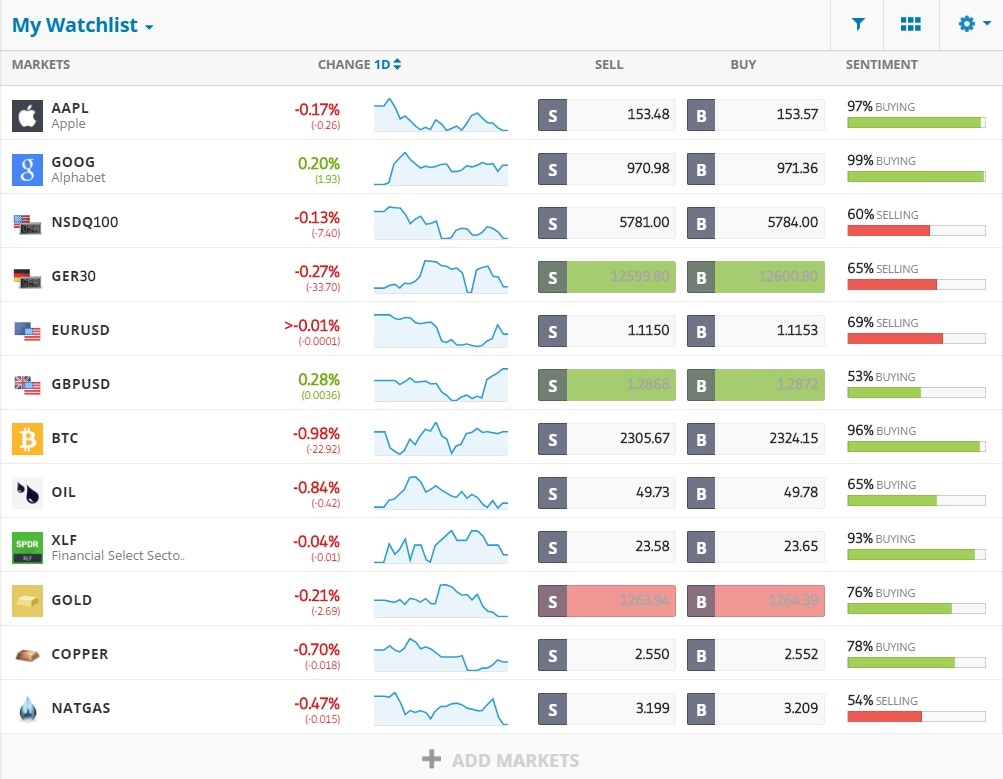The image size is (1003, 779).
Task: Click the B buy button for EURUSD
Action: click(x=700, y=330)
